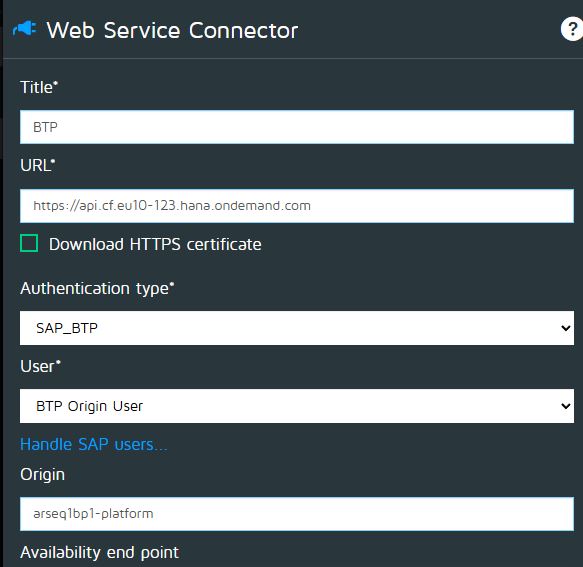Open the Handle SAP users link

pos(94,444)
